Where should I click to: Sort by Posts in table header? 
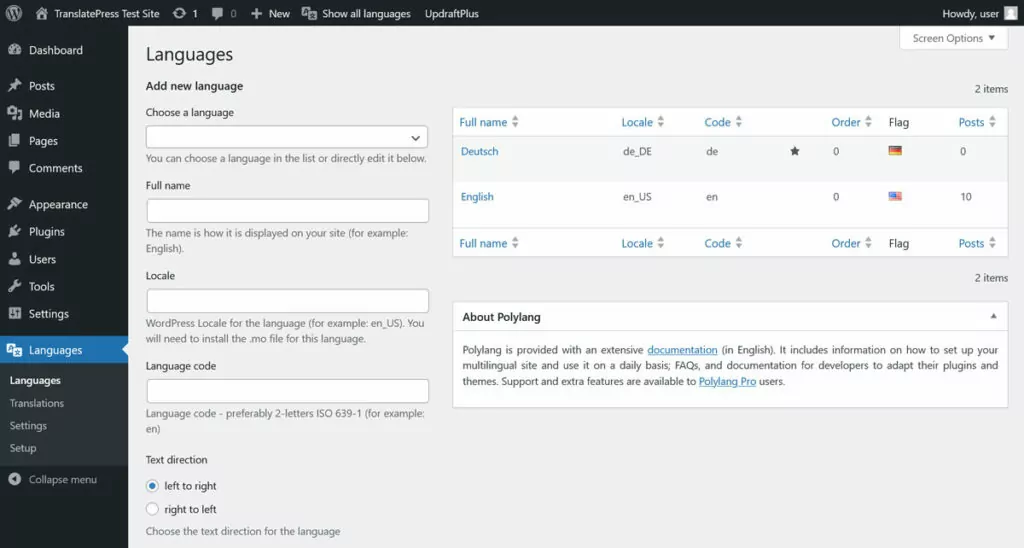pos(977,121)
